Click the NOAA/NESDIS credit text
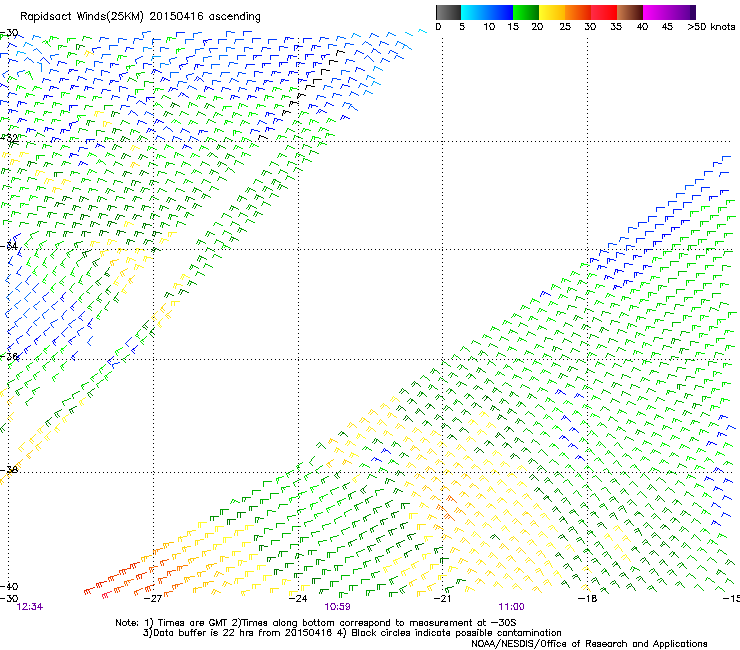Screen dimensions: 740x650 589,644
